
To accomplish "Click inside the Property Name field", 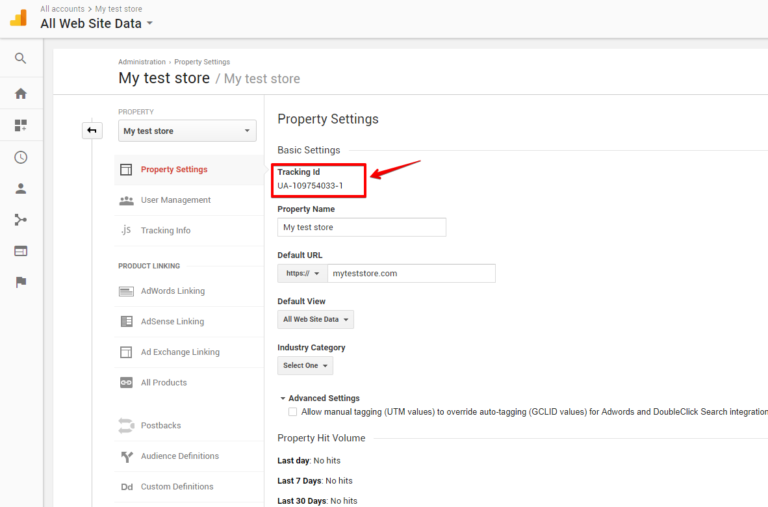I will click(361, 227).
